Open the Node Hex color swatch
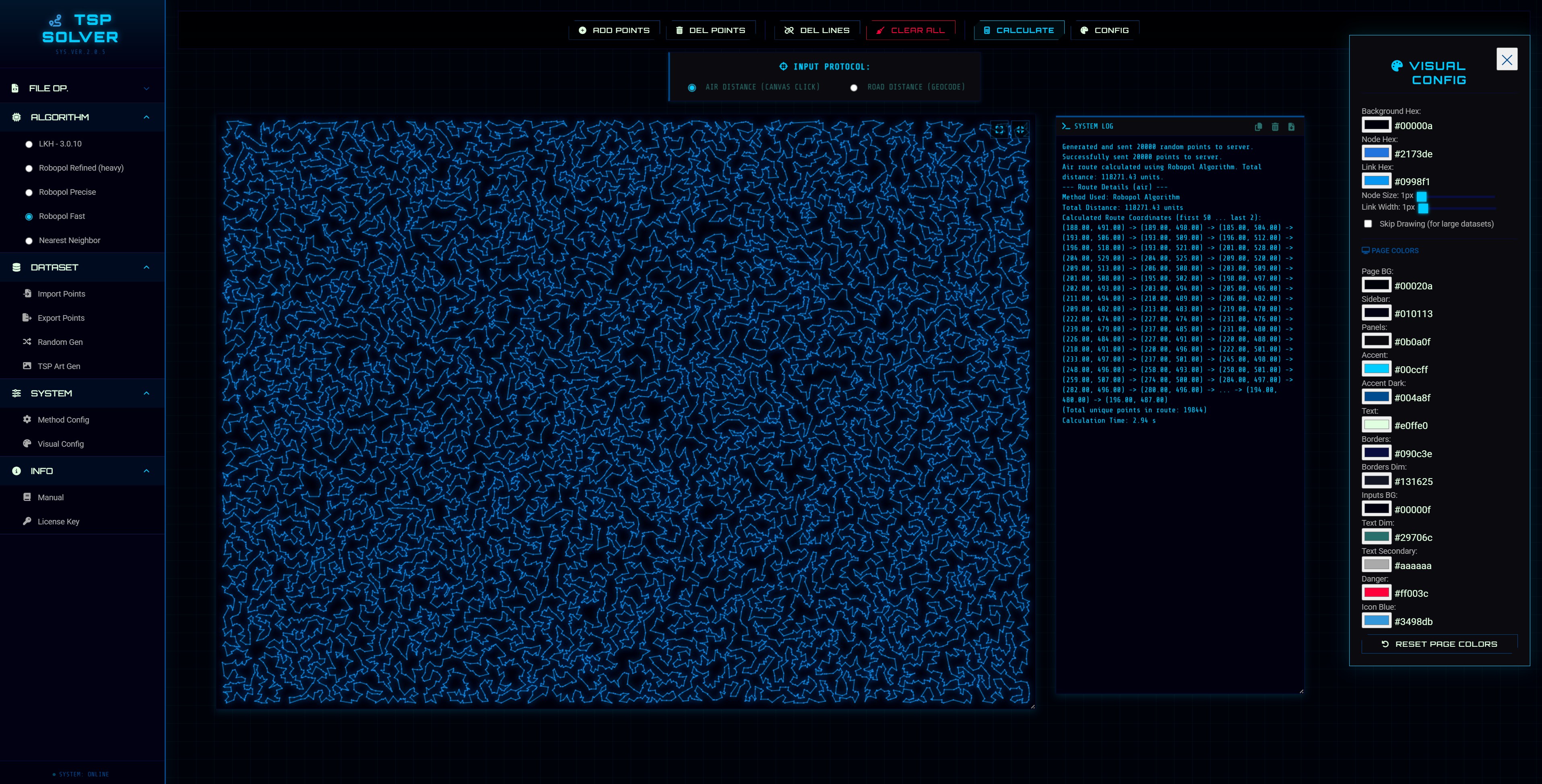1542x784 pixels. 1376,153
